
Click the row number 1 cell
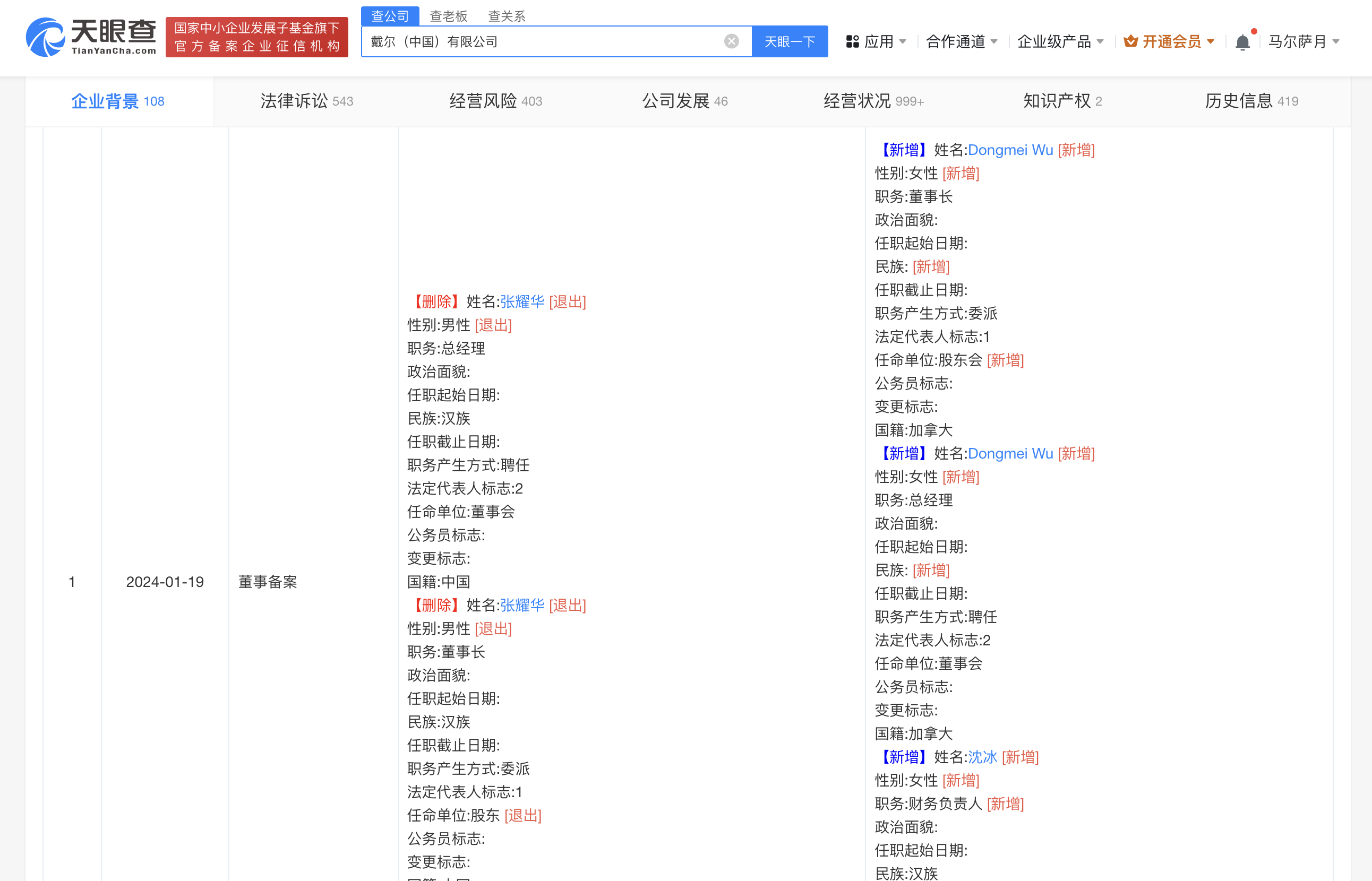(72, 582)
